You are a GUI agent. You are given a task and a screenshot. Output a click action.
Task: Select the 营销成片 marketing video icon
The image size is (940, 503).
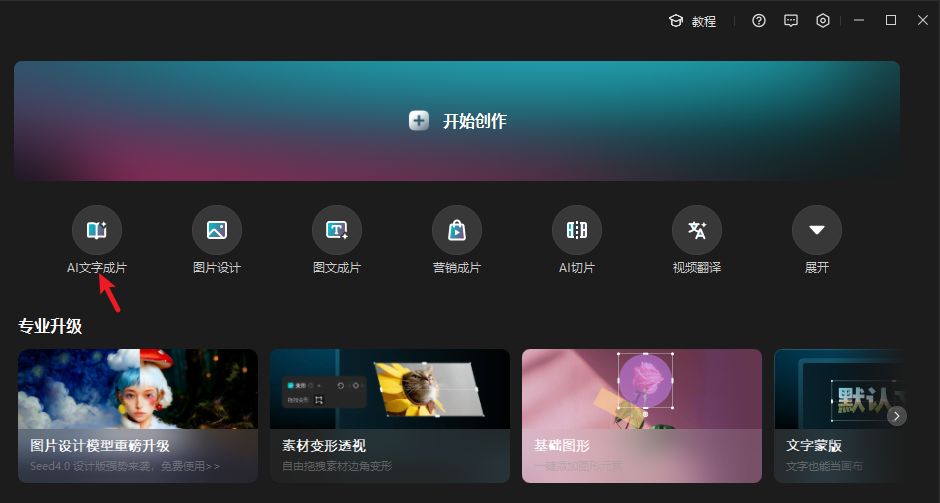coord(457,231)
